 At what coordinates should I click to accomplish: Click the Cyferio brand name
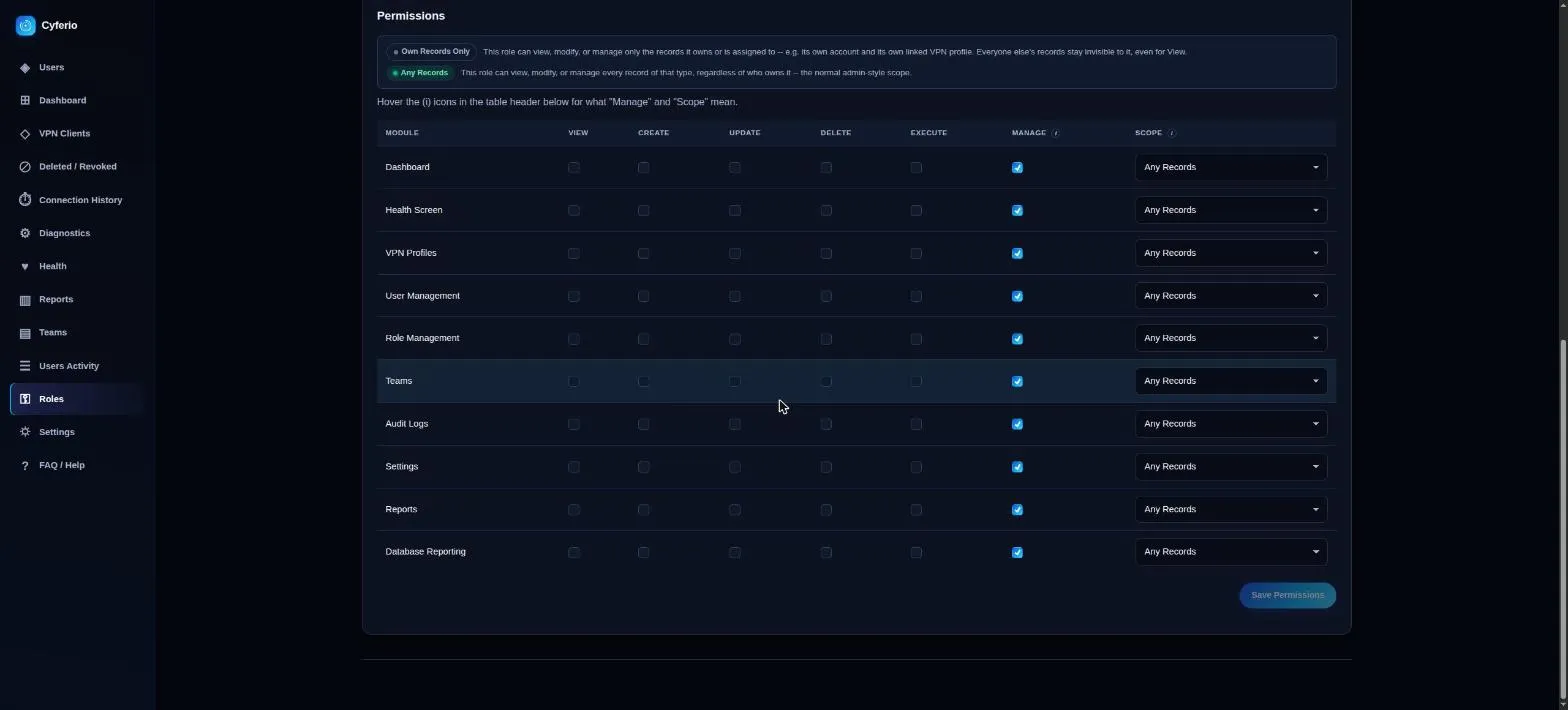coord(59,25)
